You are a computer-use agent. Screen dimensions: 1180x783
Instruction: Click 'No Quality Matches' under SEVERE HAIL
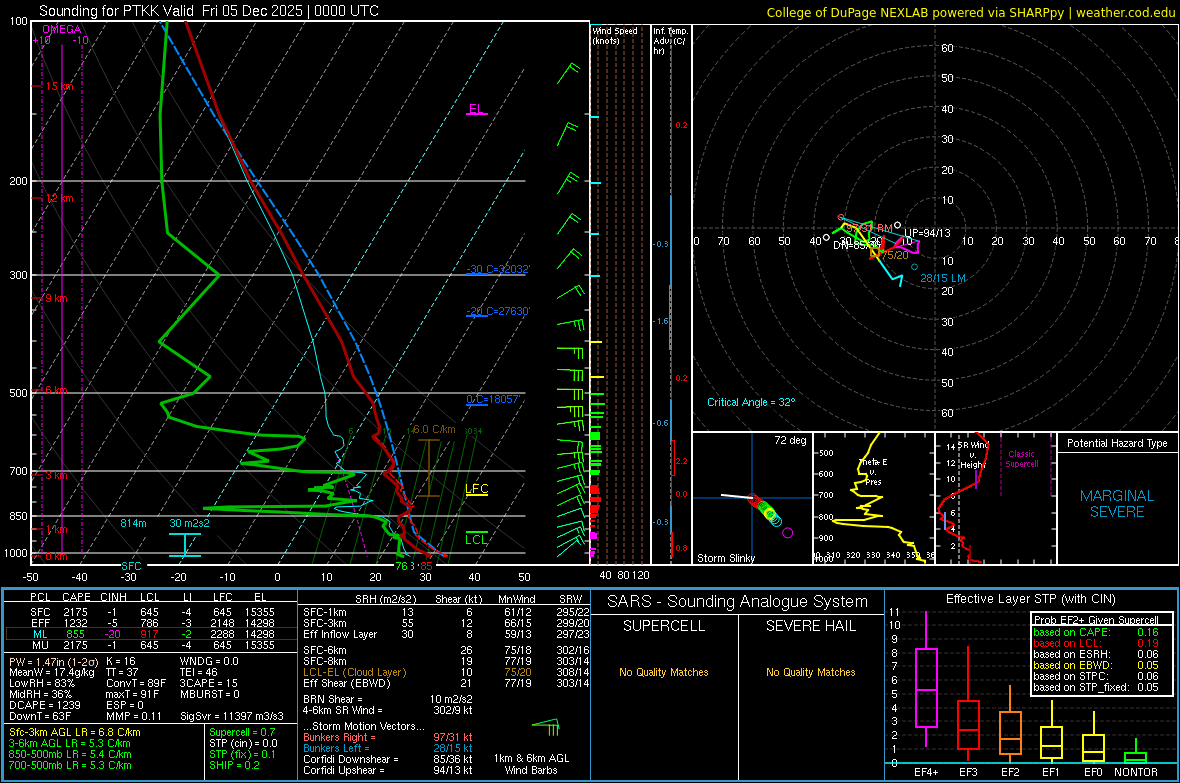coord(810,672)
